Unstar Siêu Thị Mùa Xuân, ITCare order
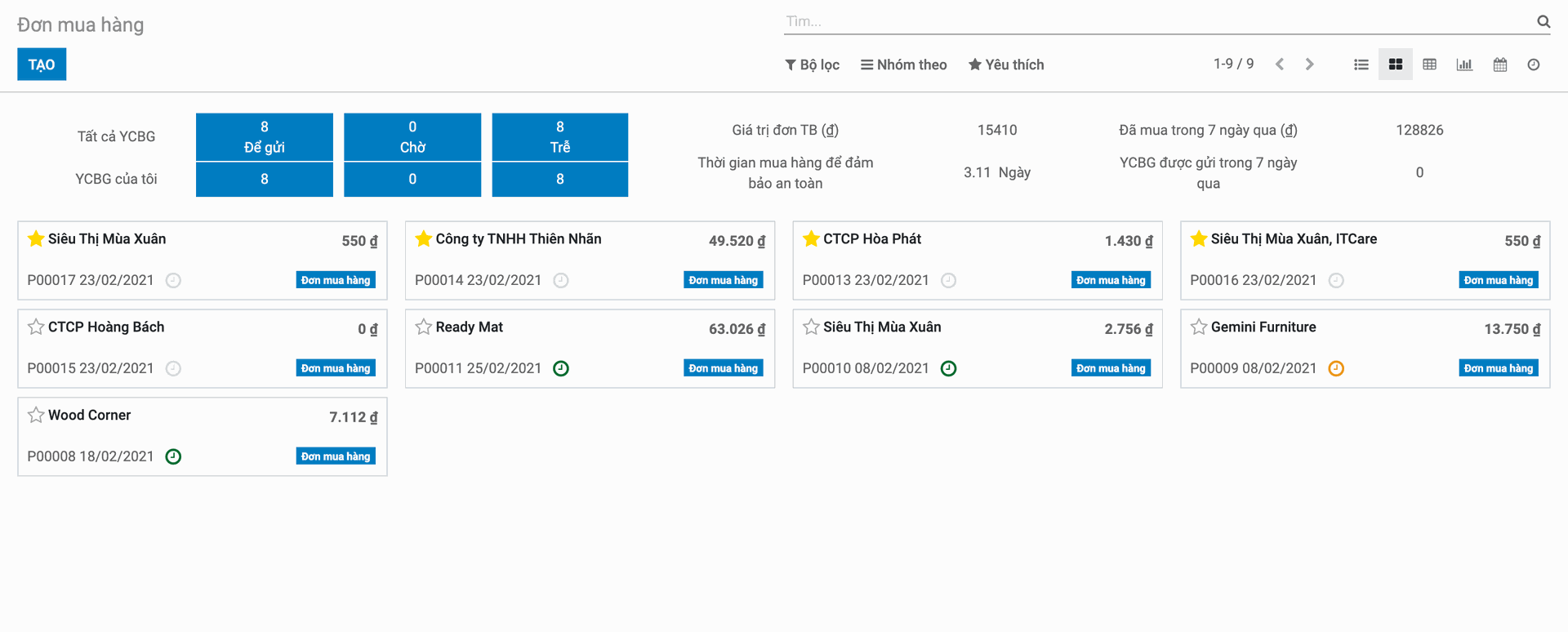This screenshot has height=632, width=1568. click(1198, 238)
